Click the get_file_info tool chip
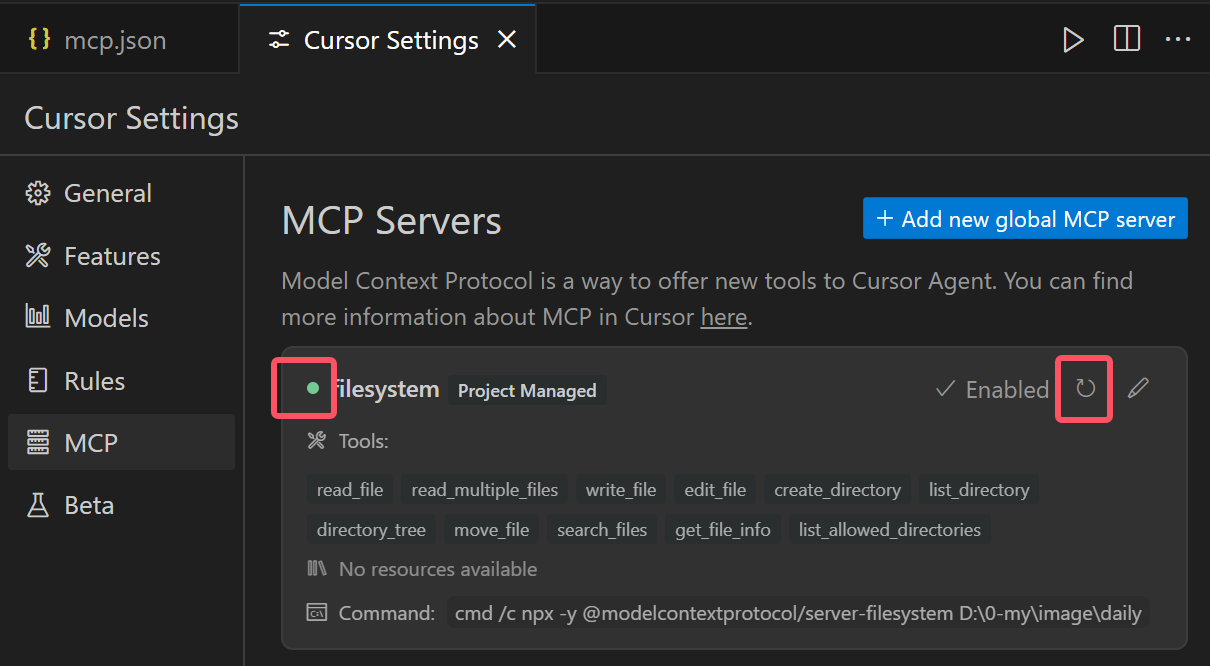1210x666 pixels. (723, 529)
